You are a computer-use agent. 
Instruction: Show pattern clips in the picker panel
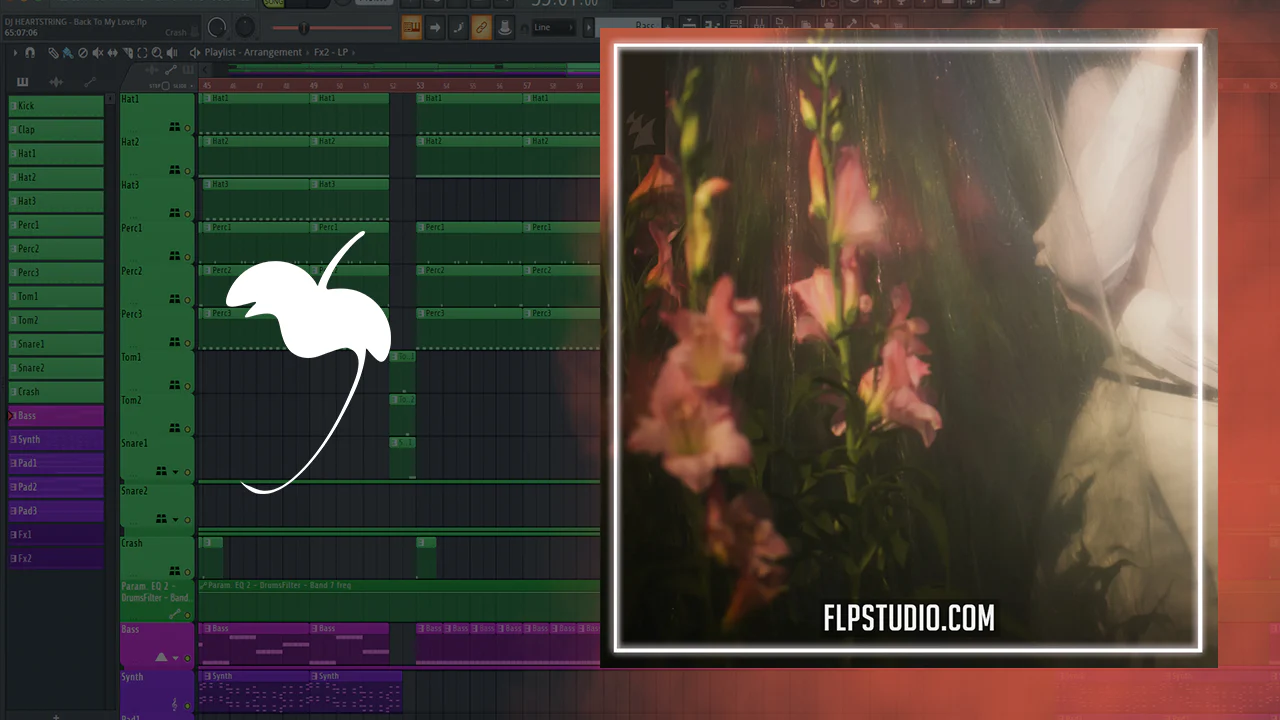22,82
